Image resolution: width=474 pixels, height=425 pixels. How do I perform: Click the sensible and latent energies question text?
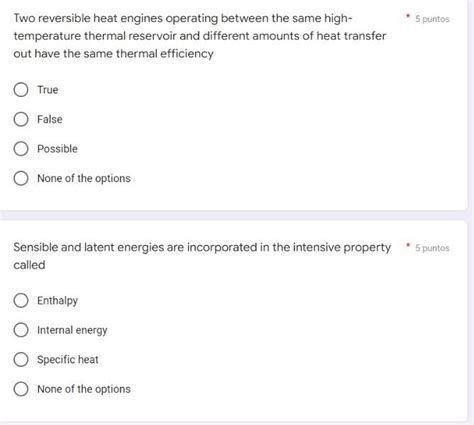202,256
